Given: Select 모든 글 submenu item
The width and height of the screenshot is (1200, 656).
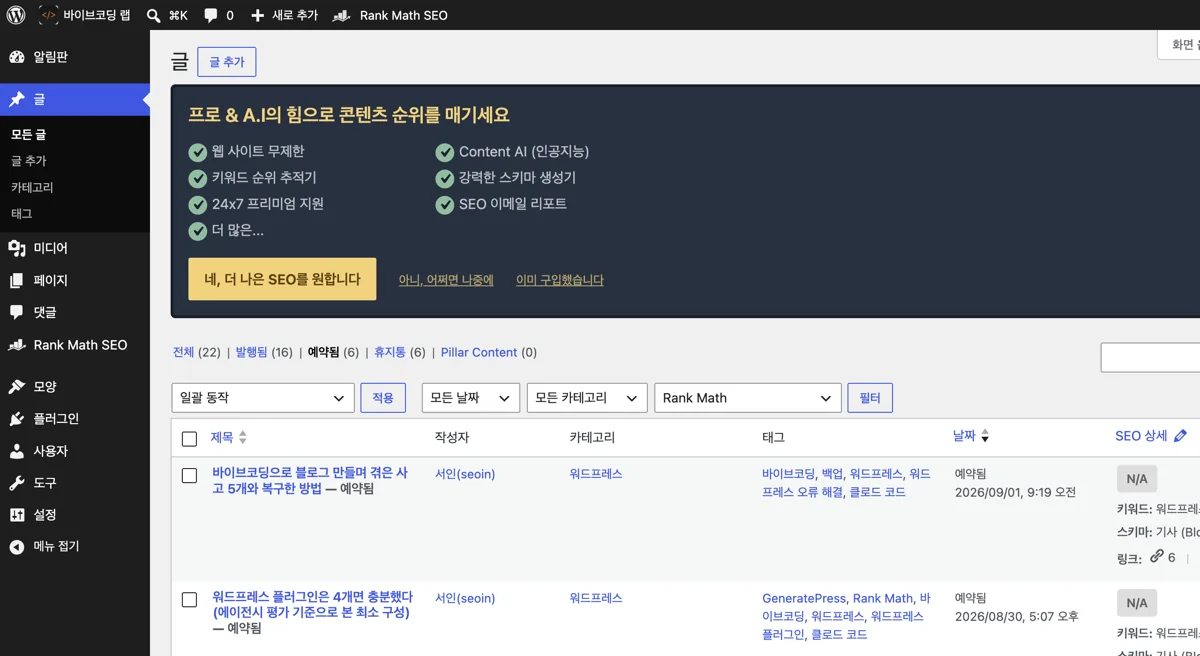Looking at the screenshot, I should coord(28,134).
